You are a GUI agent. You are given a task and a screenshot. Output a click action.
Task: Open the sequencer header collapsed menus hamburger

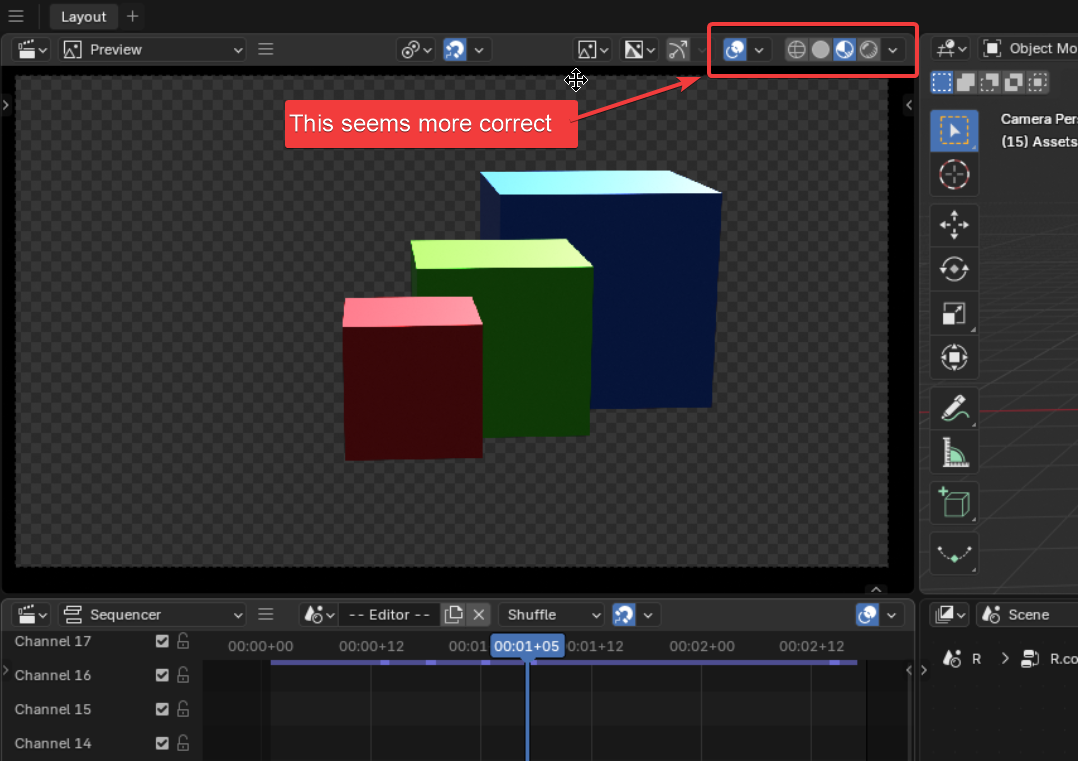(265, 615)
